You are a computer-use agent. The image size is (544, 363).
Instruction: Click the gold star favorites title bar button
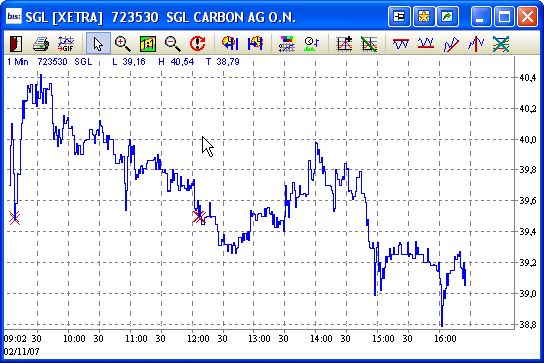424,16
